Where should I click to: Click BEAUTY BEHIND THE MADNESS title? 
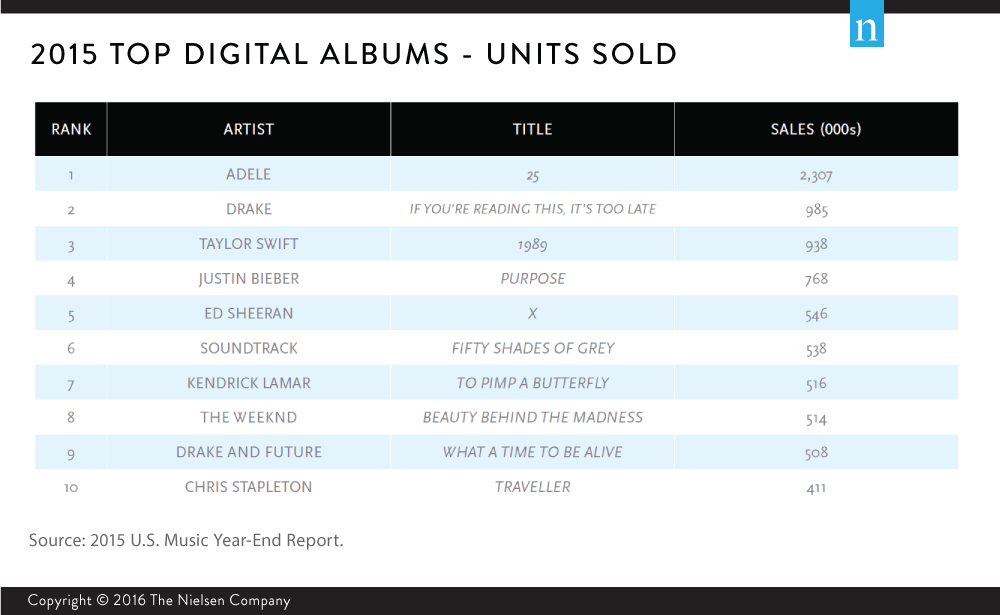[533, 417]
